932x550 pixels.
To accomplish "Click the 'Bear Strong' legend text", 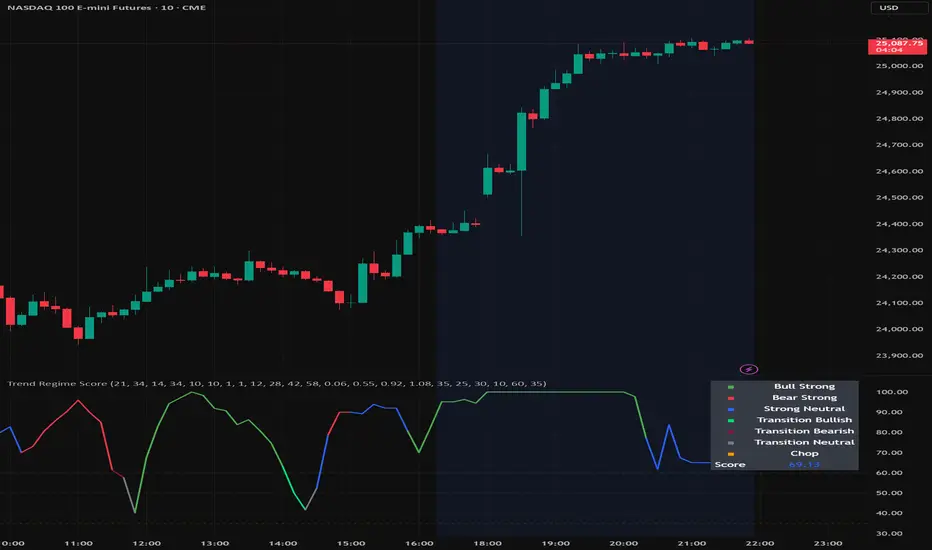I will click(x=804, y=398).
